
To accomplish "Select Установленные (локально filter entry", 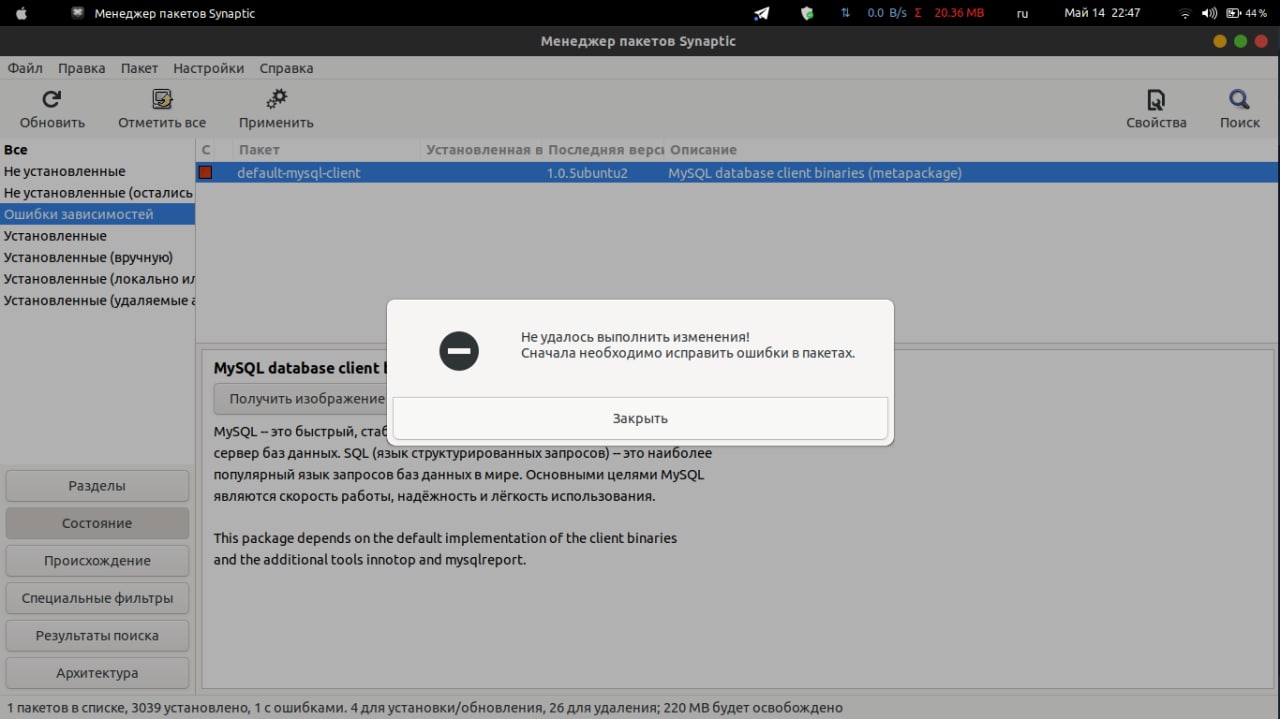I will pyautogui.click(x=97, y=279).
